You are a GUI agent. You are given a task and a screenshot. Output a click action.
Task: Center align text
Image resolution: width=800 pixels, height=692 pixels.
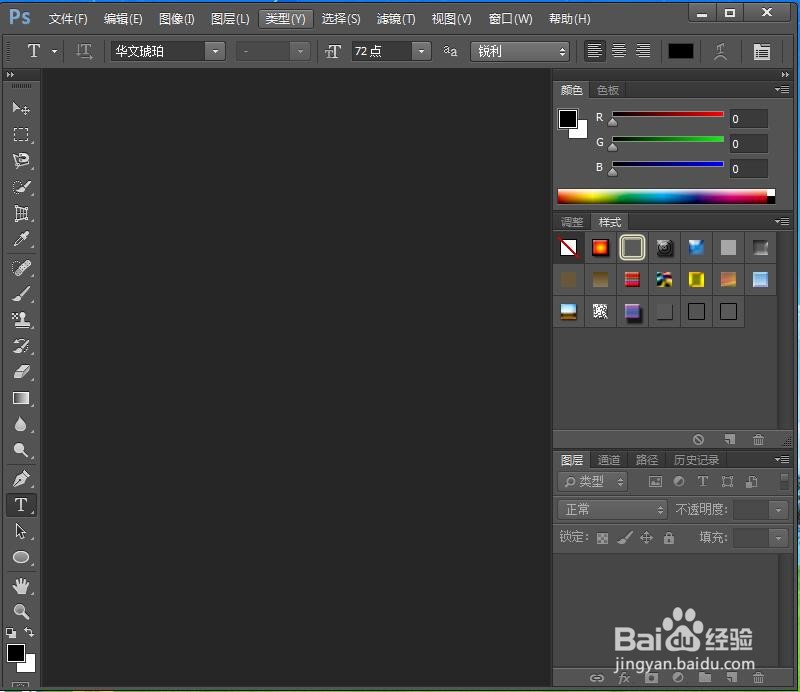[x=619, y=51]
